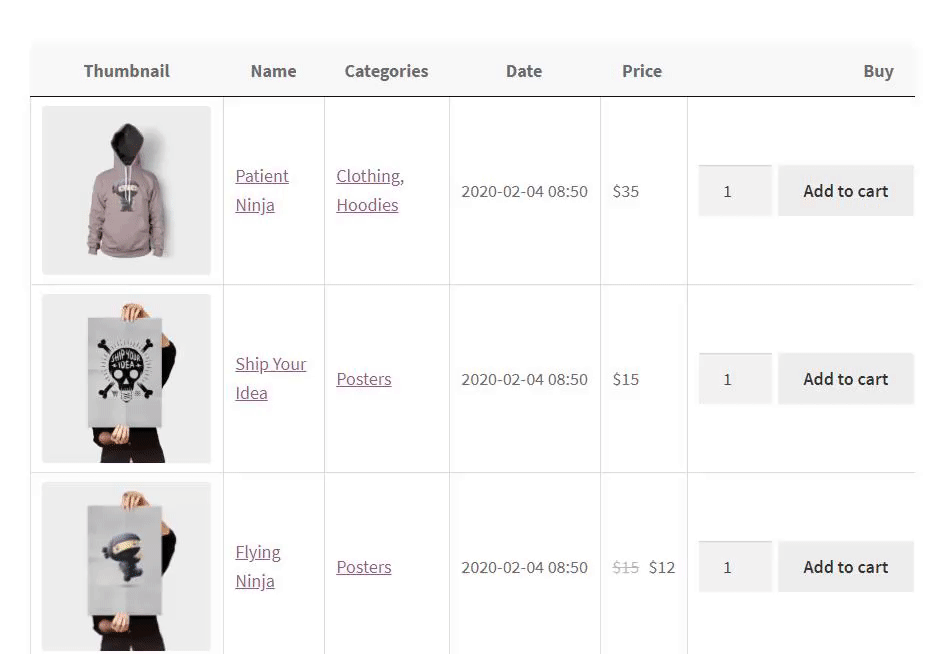Browse the Hoodies category link
The height and width of the screenshot is (654, 950).
(x=367, y=205)
